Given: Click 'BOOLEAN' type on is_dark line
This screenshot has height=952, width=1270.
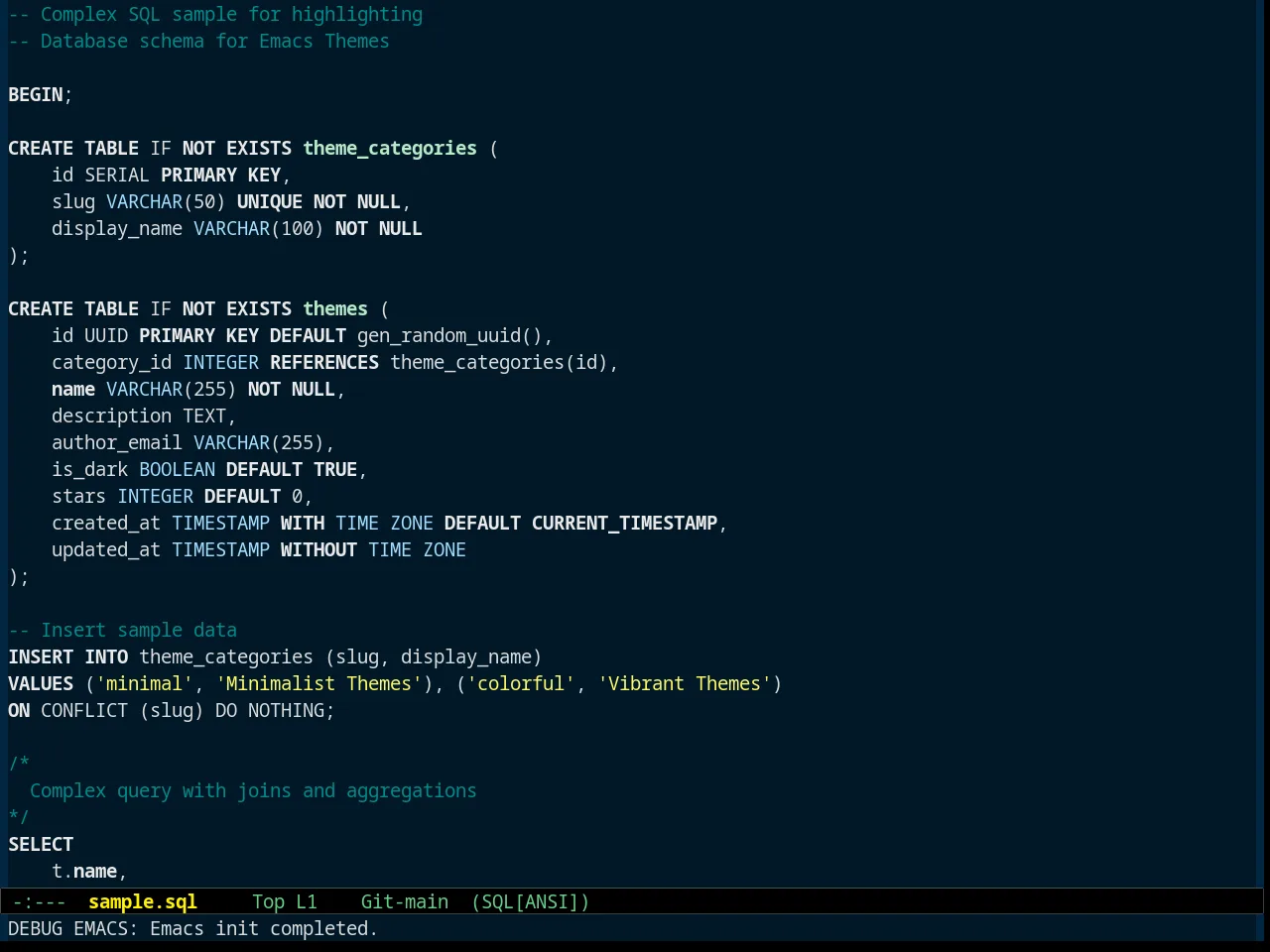Looking at the screenshot, I should click(x=177, y=469).
